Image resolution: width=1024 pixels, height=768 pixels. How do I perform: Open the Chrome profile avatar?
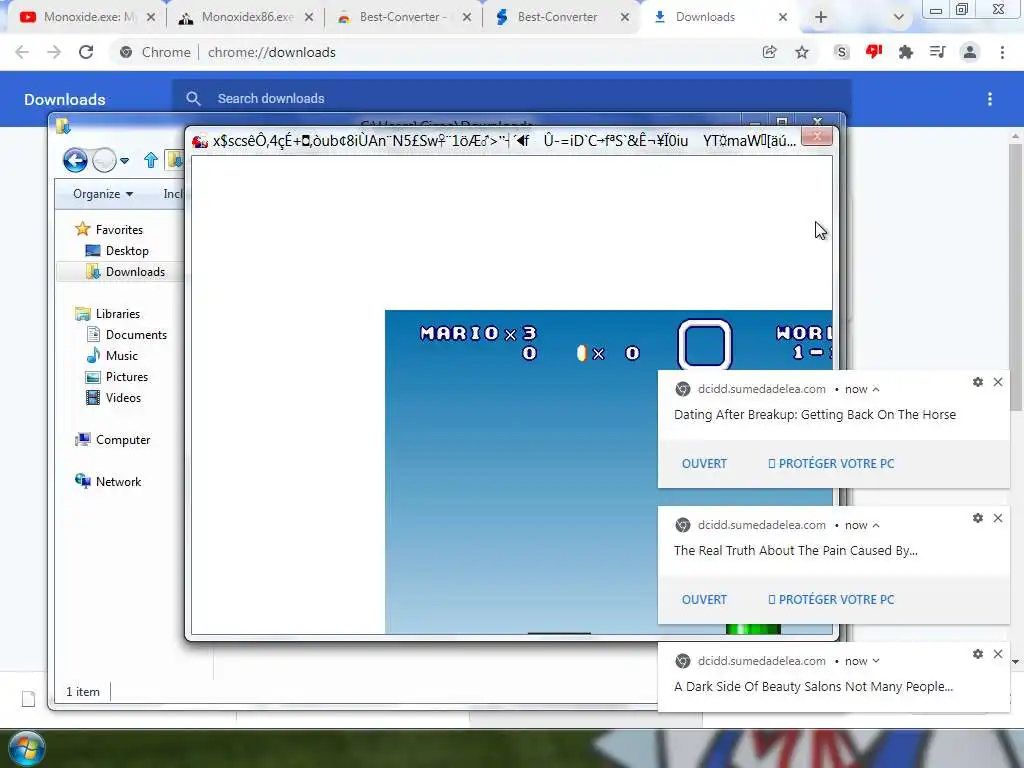(x=970, y=52)
